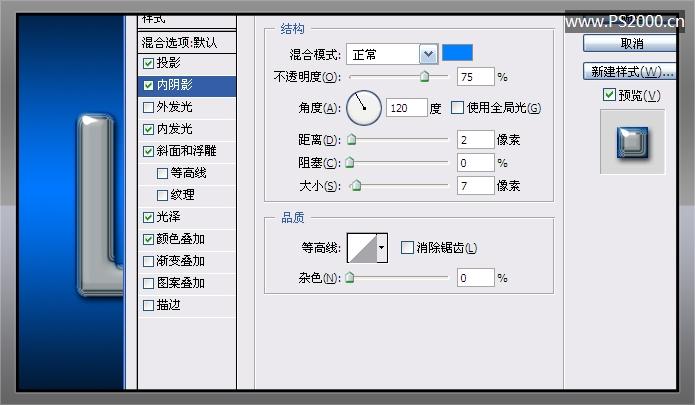Click the opacity value field showing 75
Screen dimensions: 695x405
pos(476,77)
